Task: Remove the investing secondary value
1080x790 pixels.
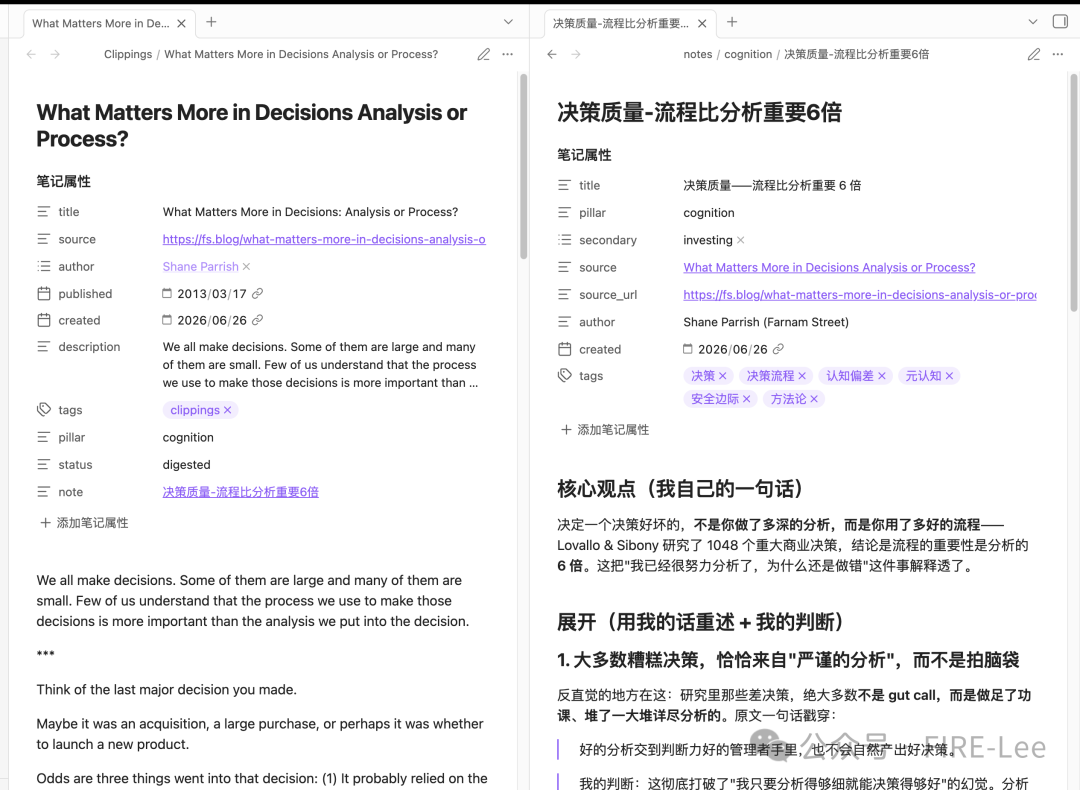Action: [740, 240]
